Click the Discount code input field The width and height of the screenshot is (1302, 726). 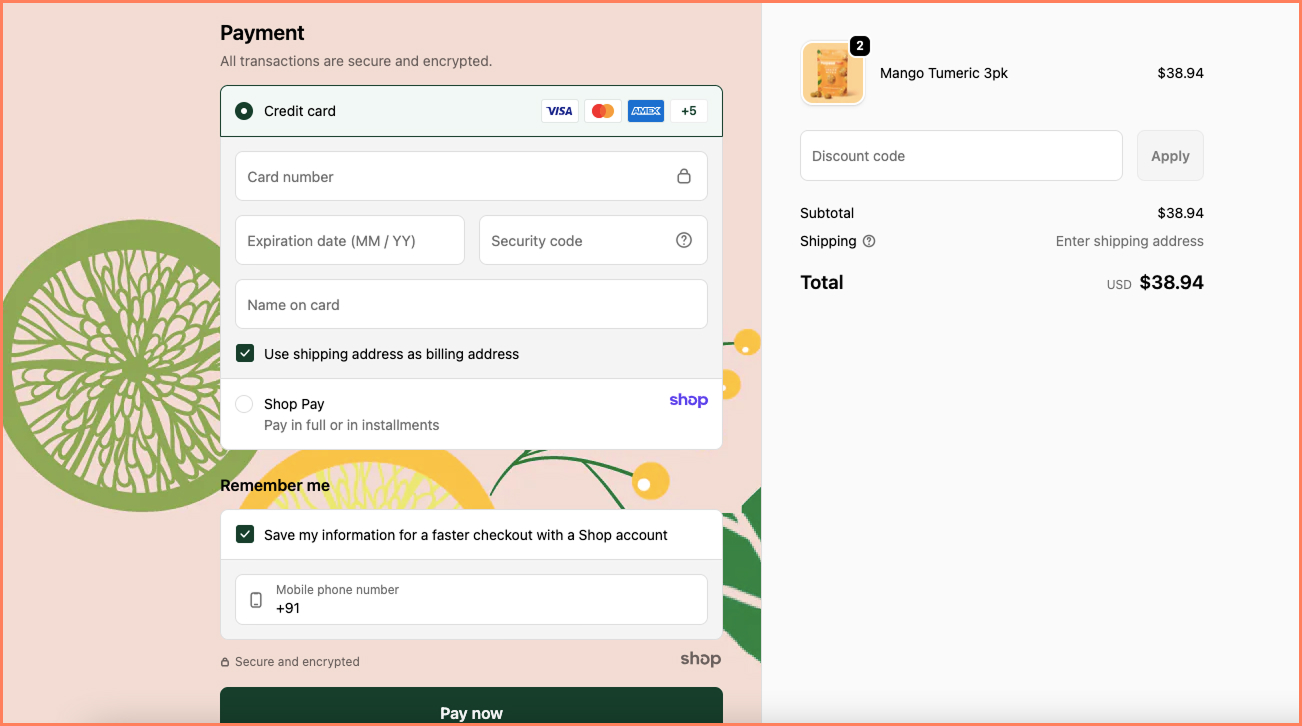point(960,155)
